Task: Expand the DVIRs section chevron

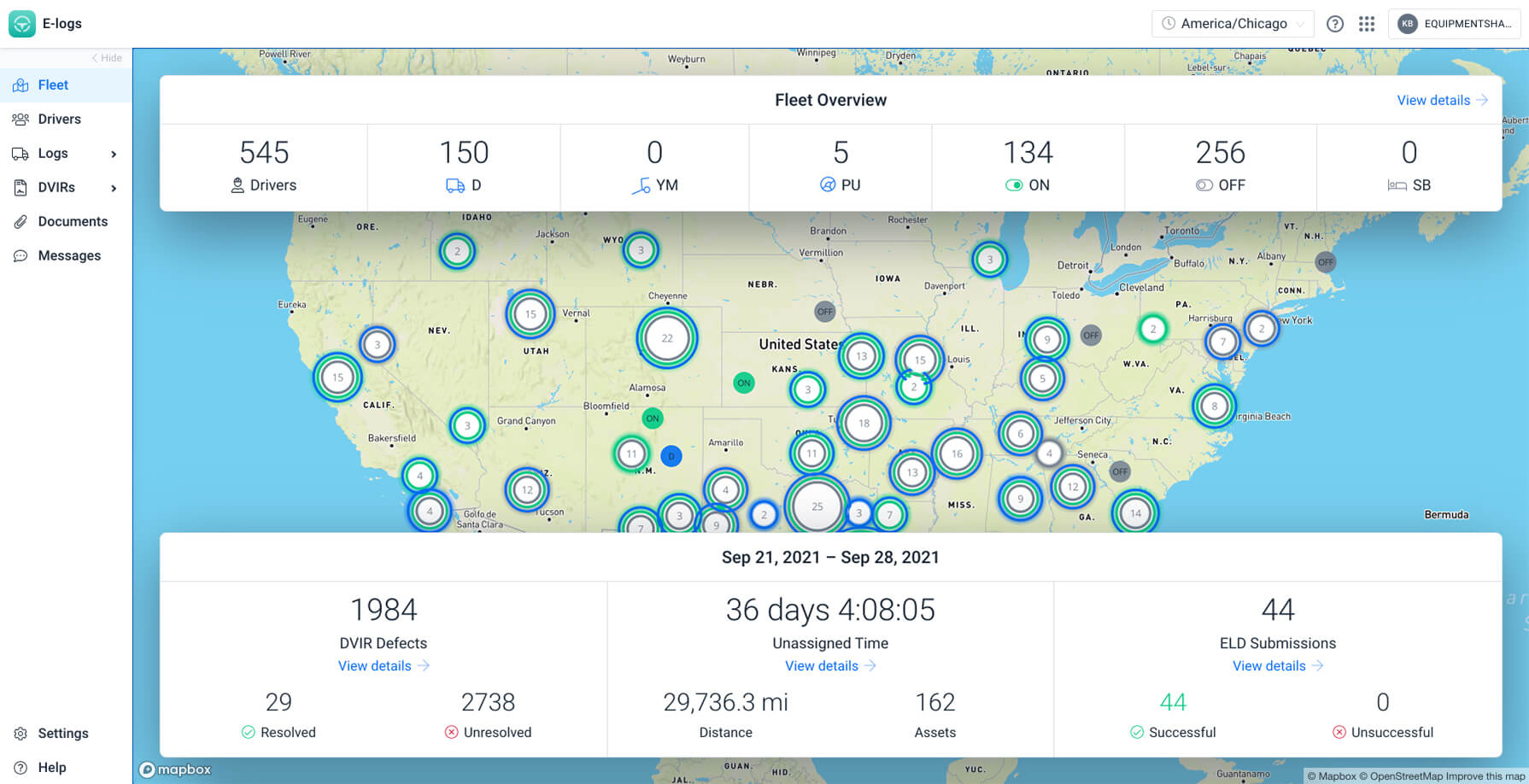Action: [114, 187]
